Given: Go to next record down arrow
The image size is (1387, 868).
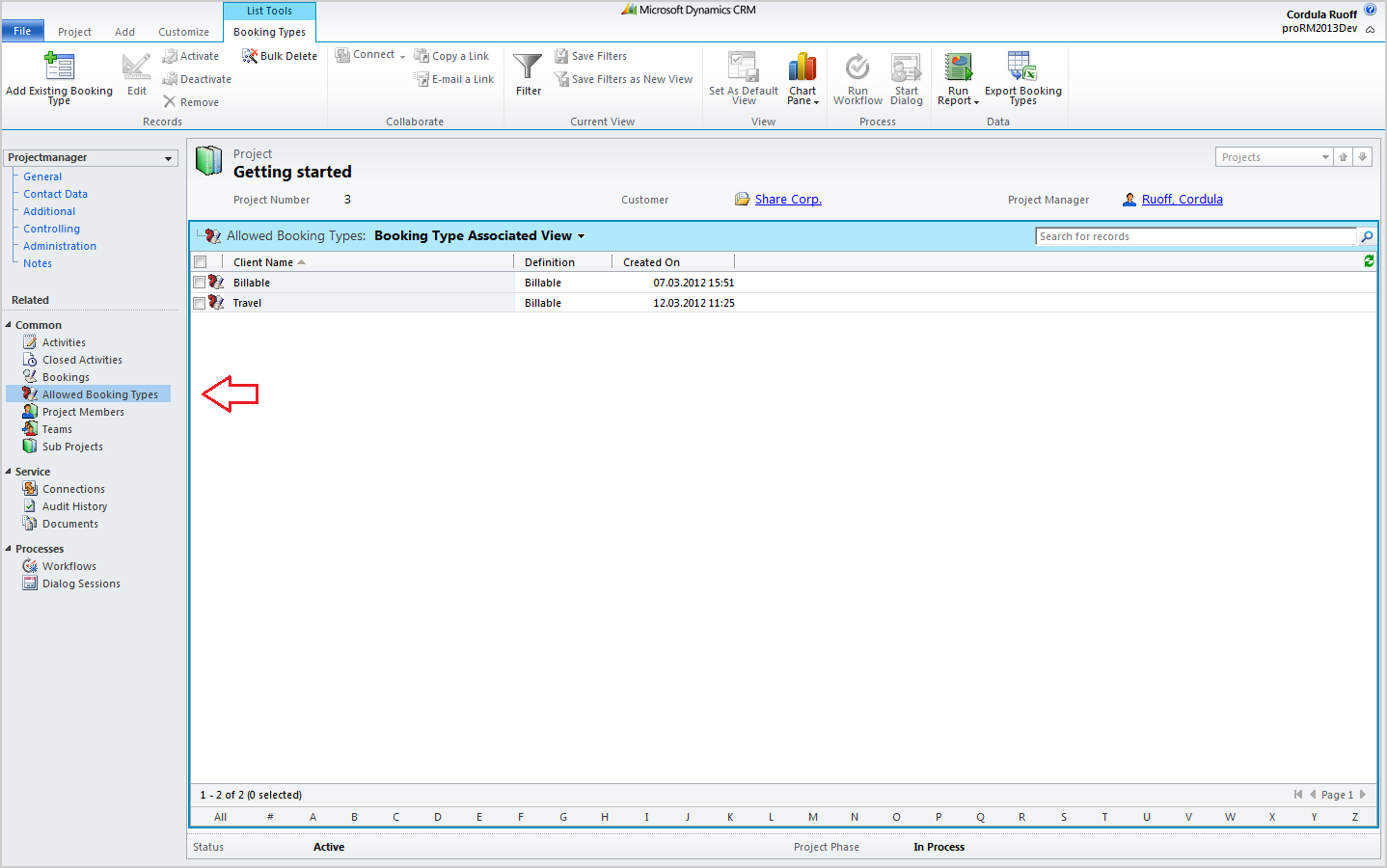Looking at the screenshot, I should click(1362, 157).
